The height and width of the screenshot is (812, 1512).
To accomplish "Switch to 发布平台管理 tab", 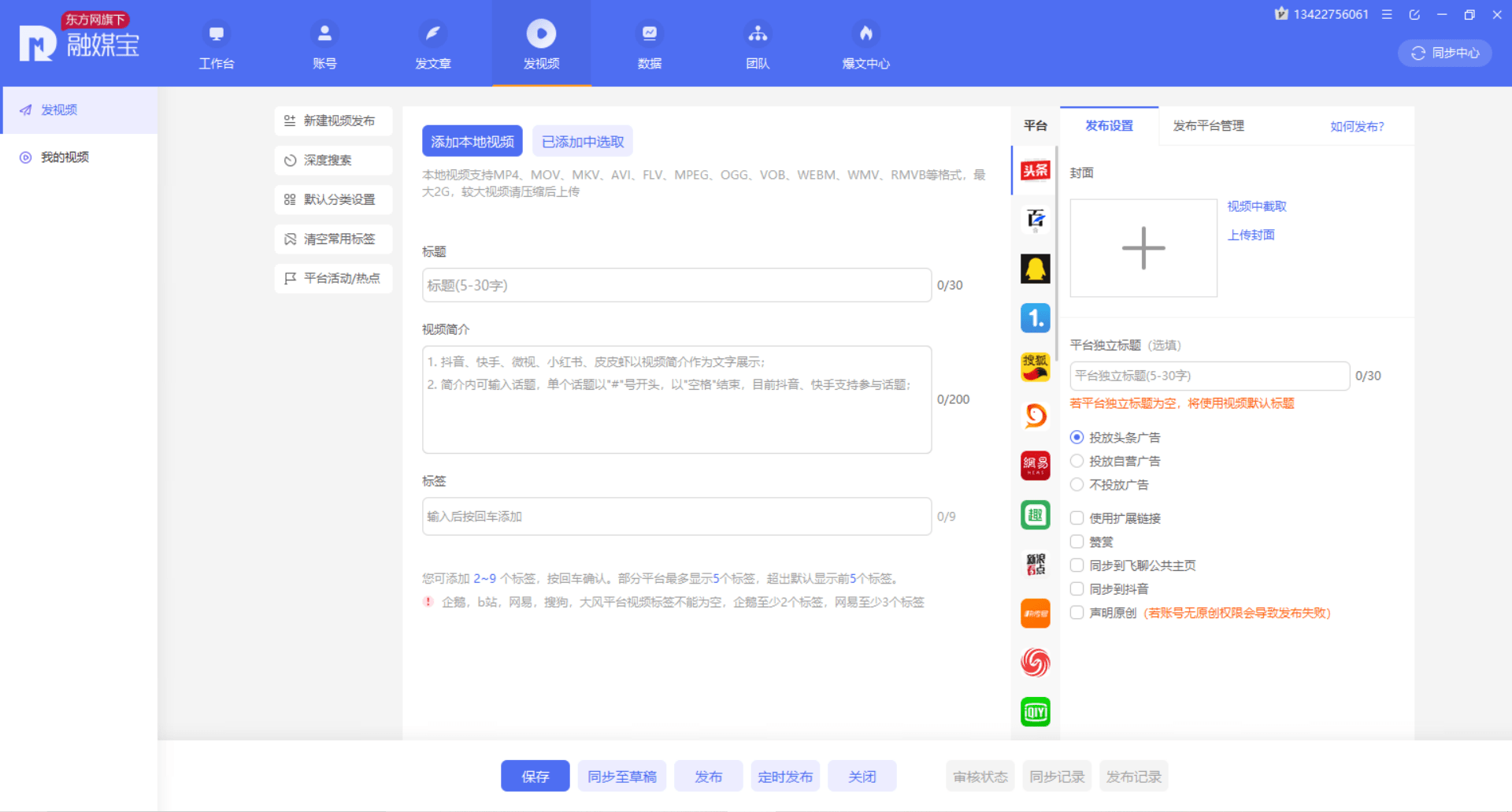I will tap(1208, 126).
